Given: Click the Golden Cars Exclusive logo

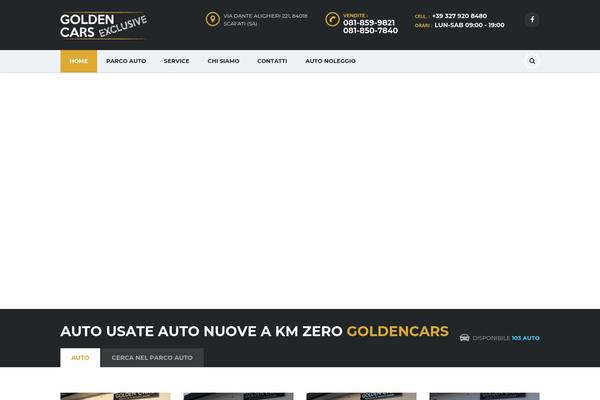Looking at the screenshot, I should click(x=103, y=25).
